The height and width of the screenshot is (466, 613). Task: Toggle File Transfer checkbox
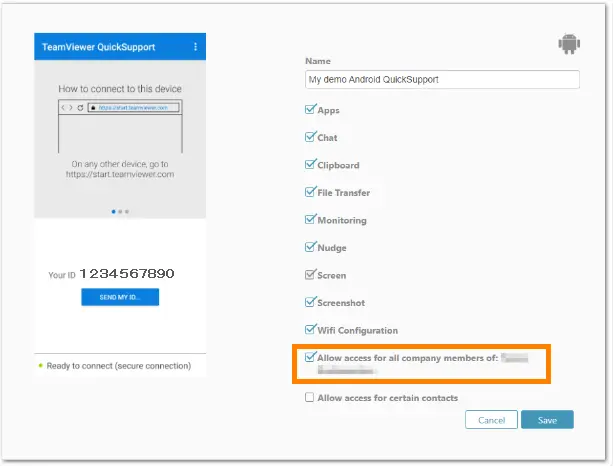point(310,192)
